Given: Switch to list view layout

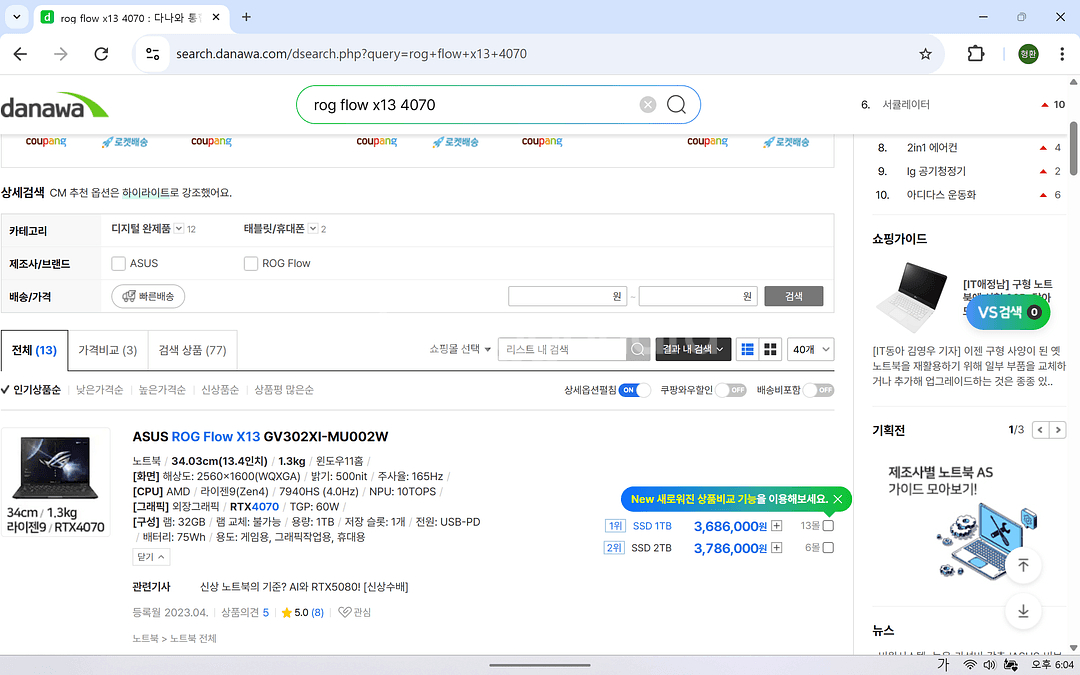Looking at the screenshot, I should click(x=747, y=349).
